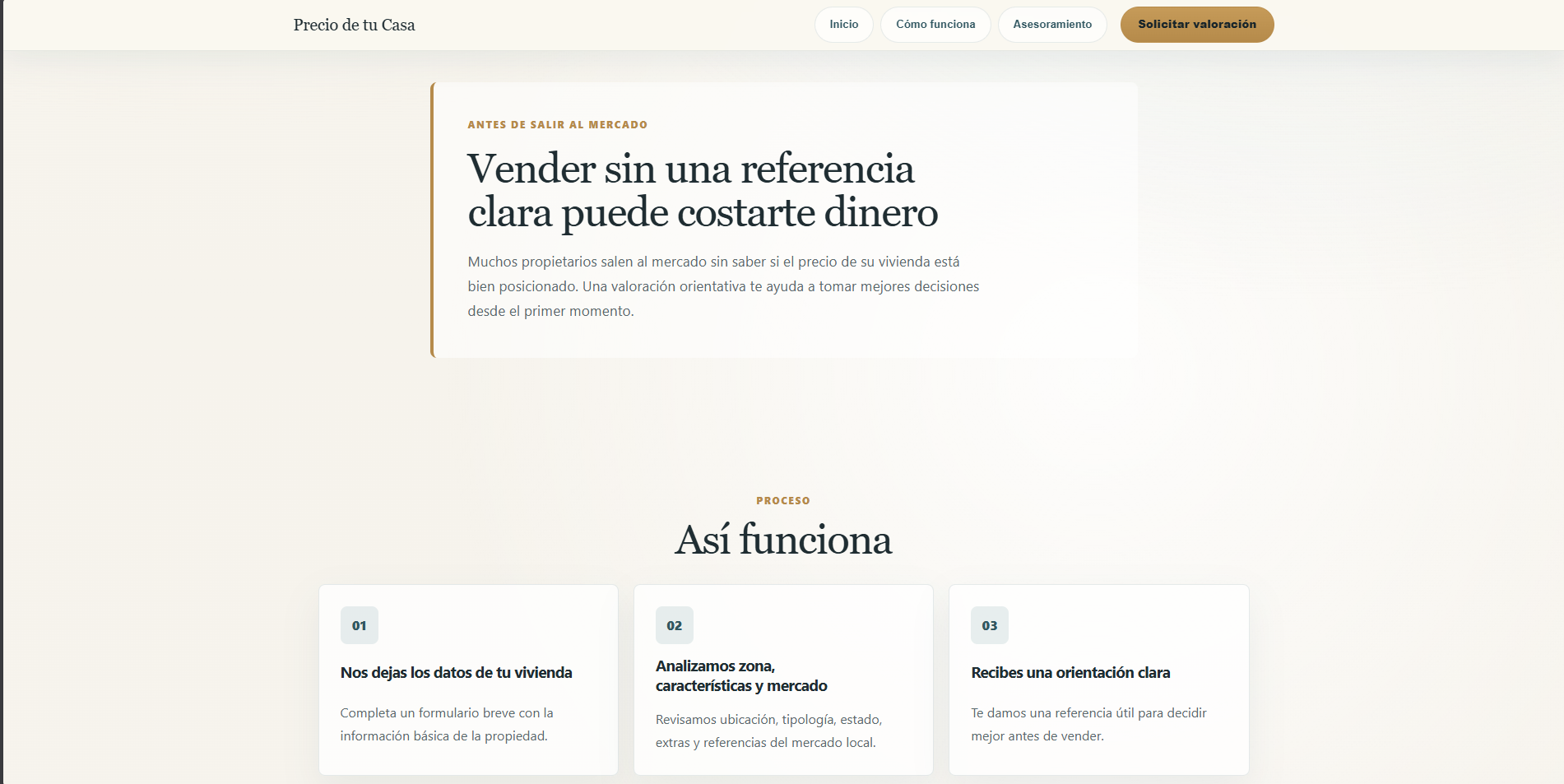The height and width of the screenshot is (784, 1564).
Task: Select the 'Analizamos zona, características y mercado' heading
Action: (741, 675)
